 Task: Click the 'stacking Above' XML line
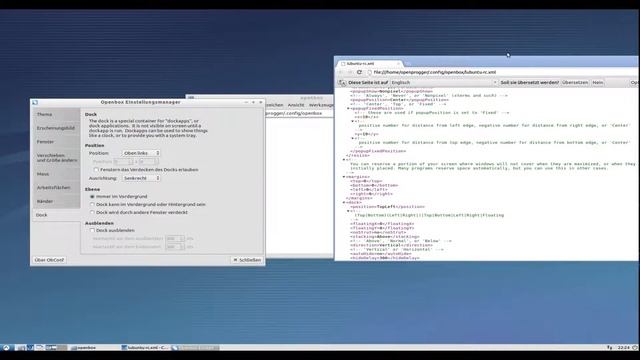click(384, 237)
